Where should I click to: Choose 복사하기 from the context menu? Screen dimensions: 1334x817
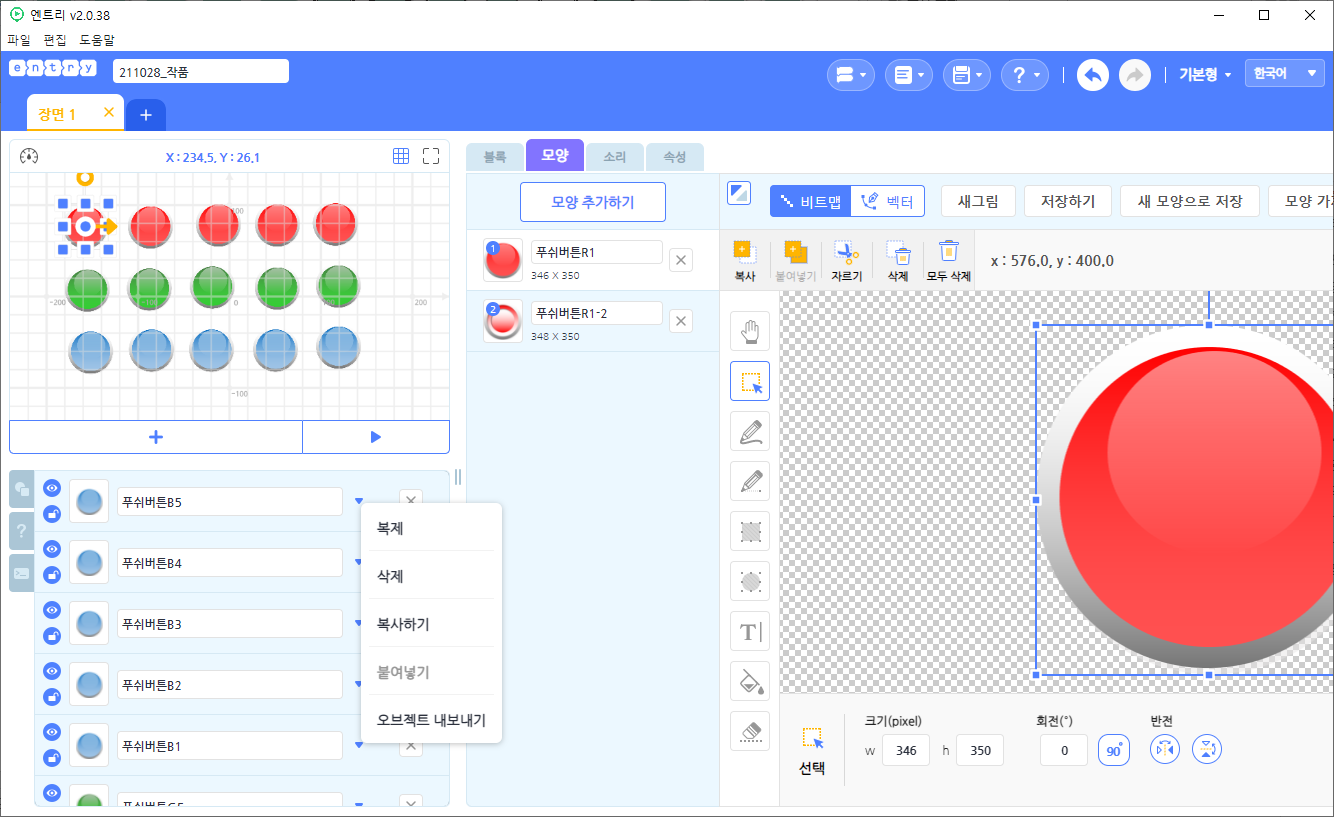click(431, 624)
